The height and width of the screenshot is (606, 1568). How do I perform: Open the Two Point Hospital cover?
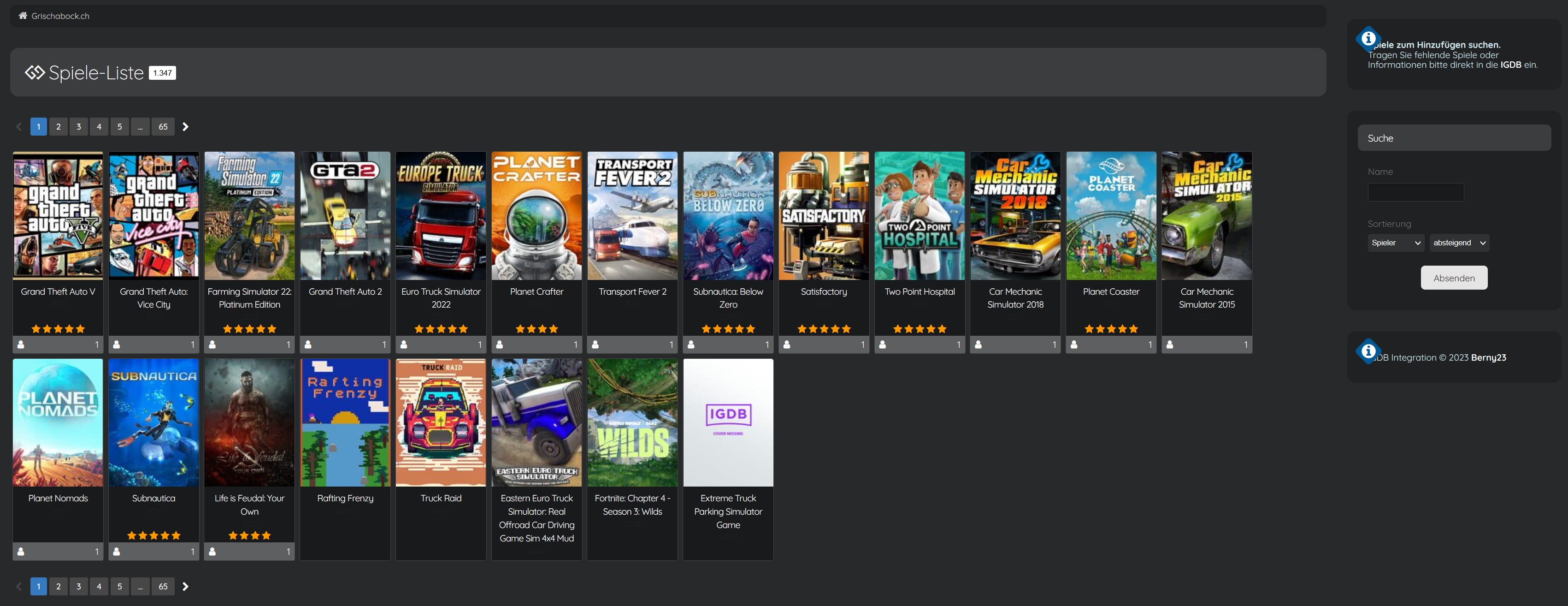pos(919,215)
